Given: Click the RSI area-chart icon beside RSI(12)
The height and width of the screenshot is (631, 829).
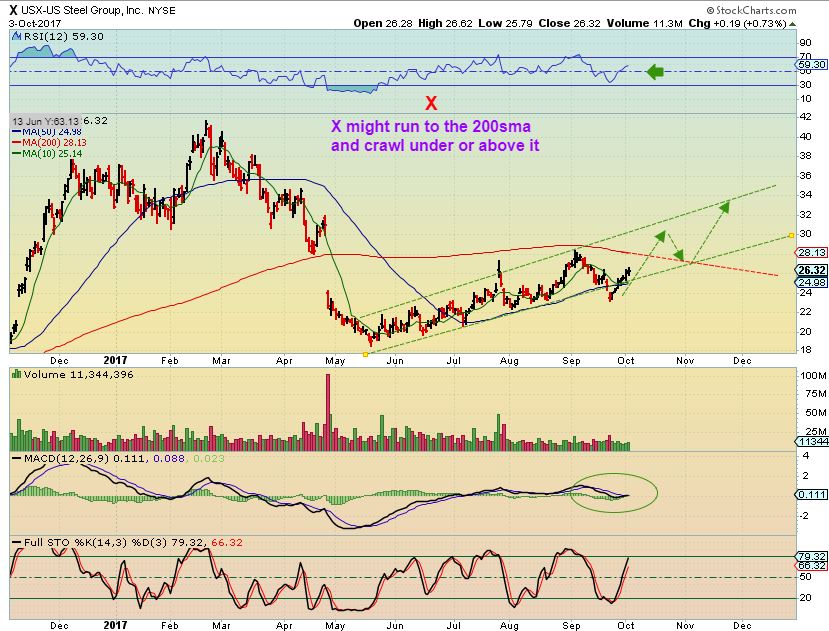Looking at the screenshot, I should point(16,36).
